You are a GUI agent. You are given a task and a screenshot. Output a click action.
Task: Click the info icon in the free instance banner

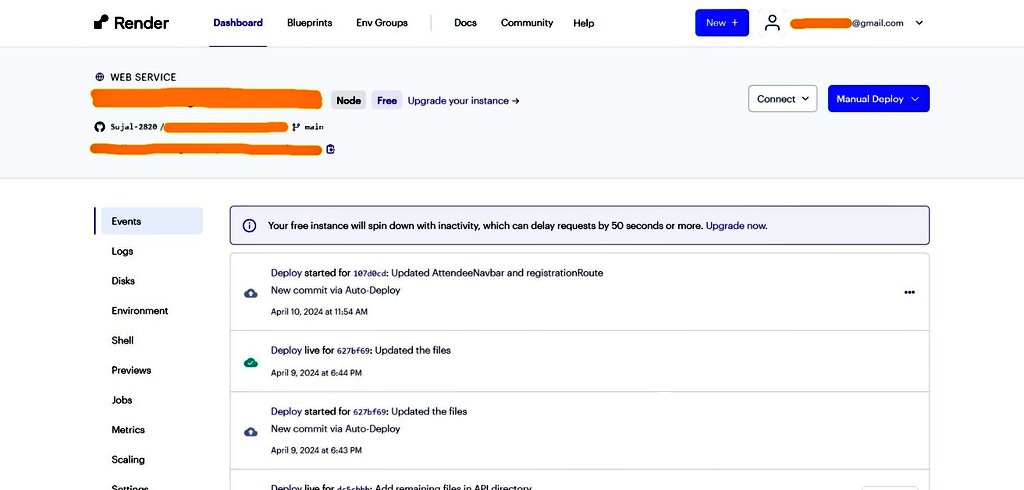pyautogui.click(x=249, y=225)
